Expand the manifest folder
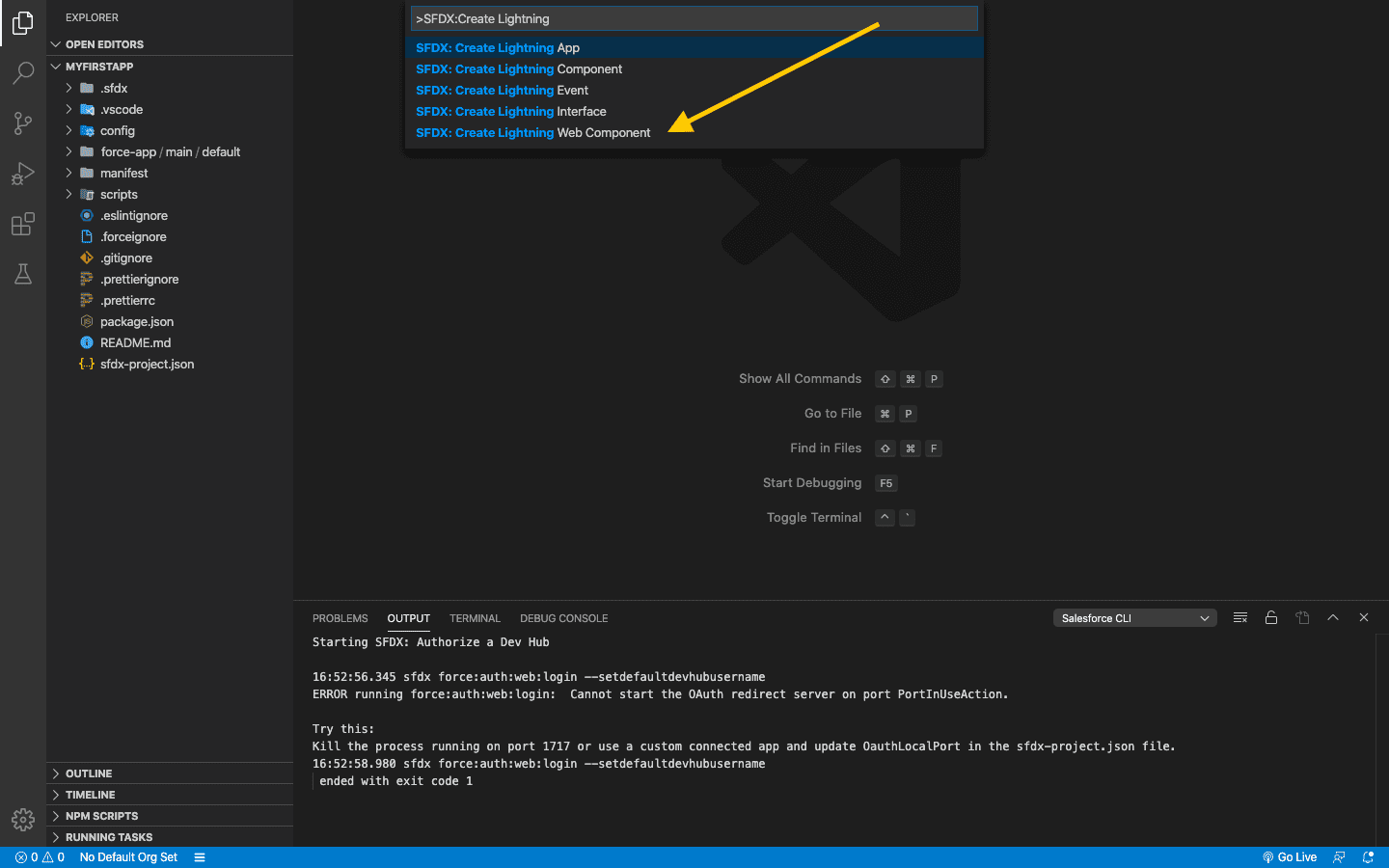This screenshot has height=868, width=1389. pos(170,173)
